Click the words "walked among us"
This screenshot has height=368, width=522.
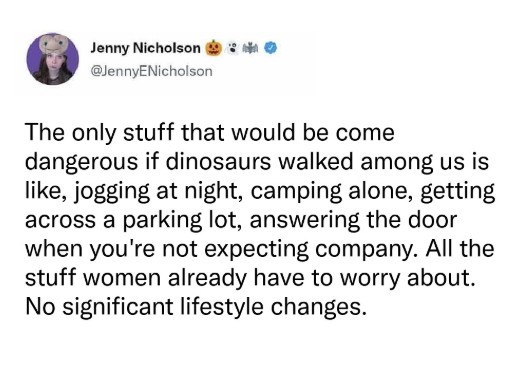point(371,161)
